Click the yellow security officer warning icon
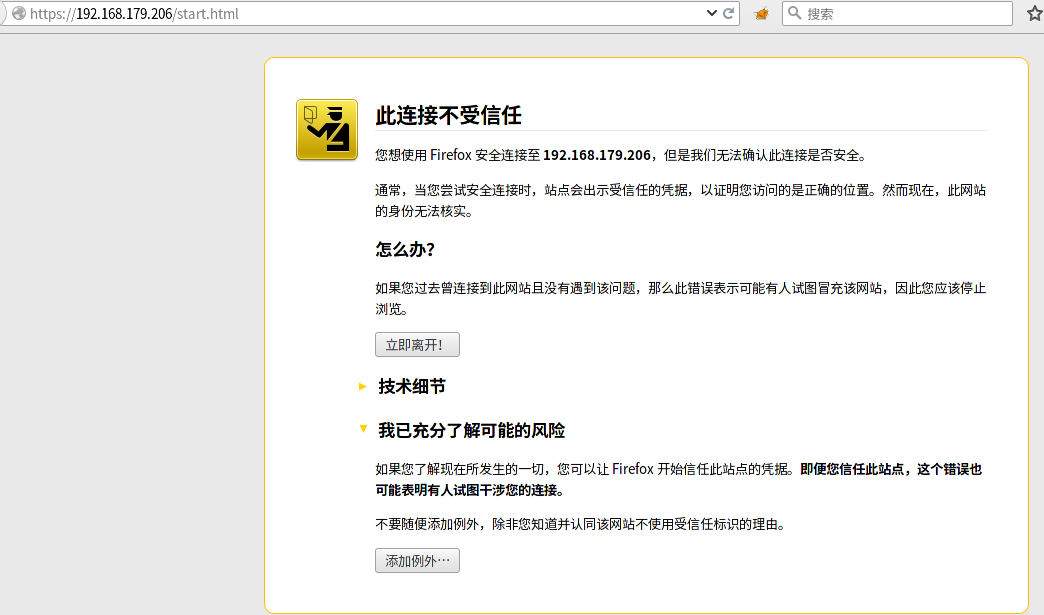 click(327, 130)
